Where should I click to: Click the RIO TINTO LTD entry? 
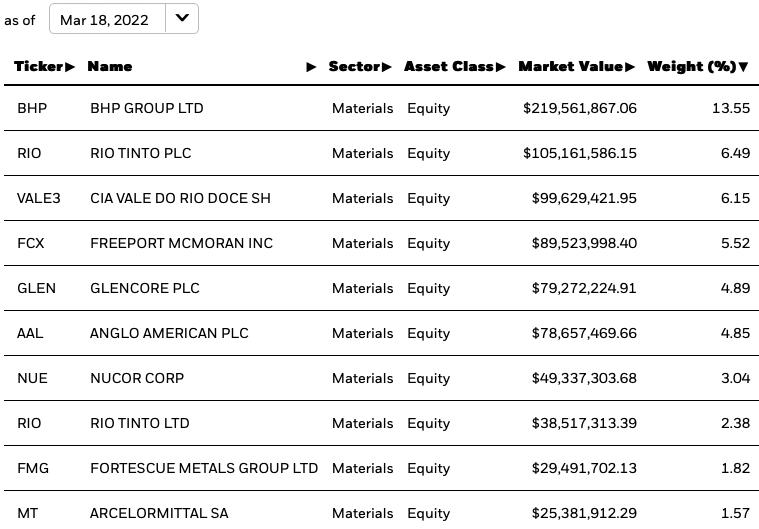coord(140,423)
